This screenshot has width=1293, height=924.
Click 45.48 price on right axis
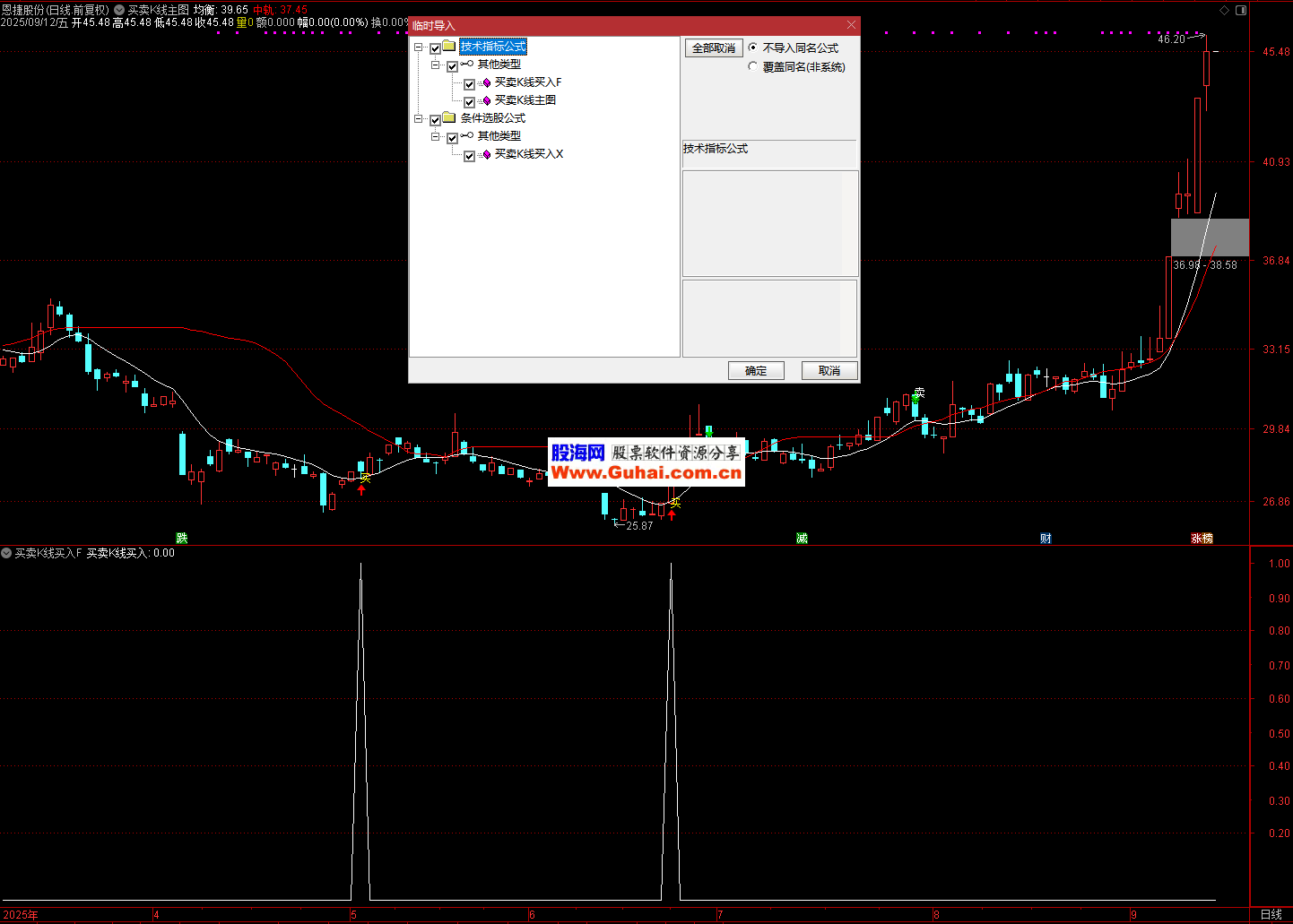click(x=1276, y=52)
